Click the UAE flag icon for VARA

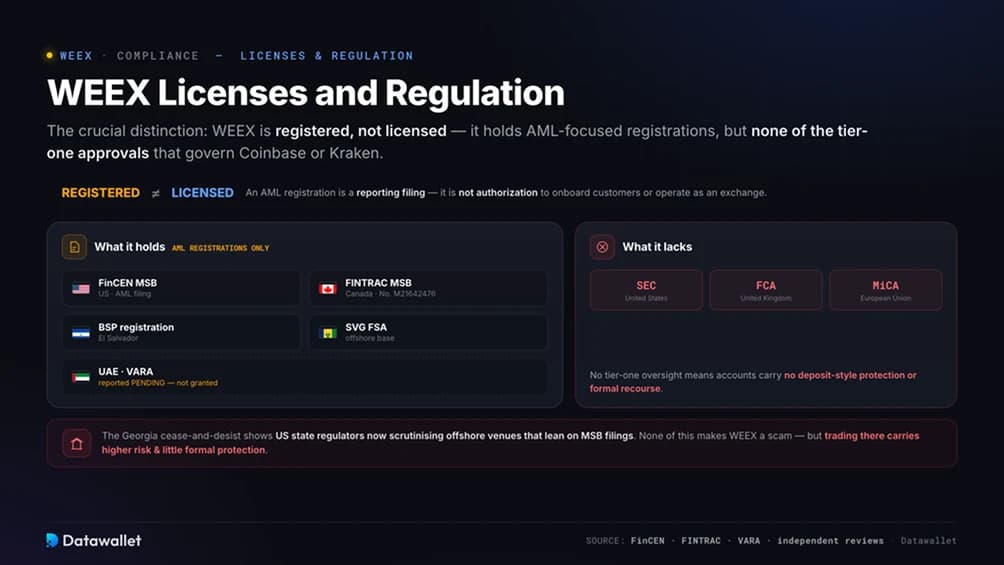pos(81,377)
